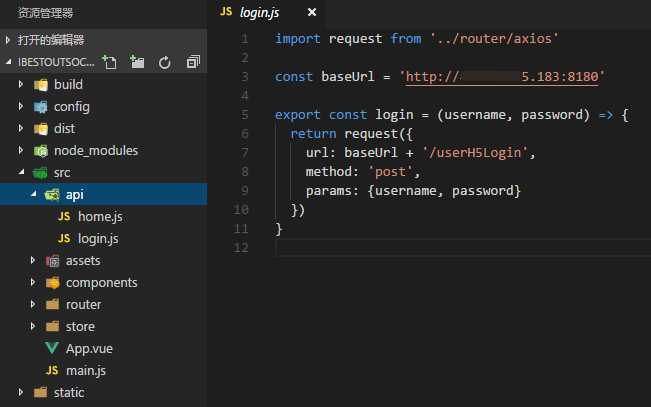Open login.js in the file tree

coord(98,239)
